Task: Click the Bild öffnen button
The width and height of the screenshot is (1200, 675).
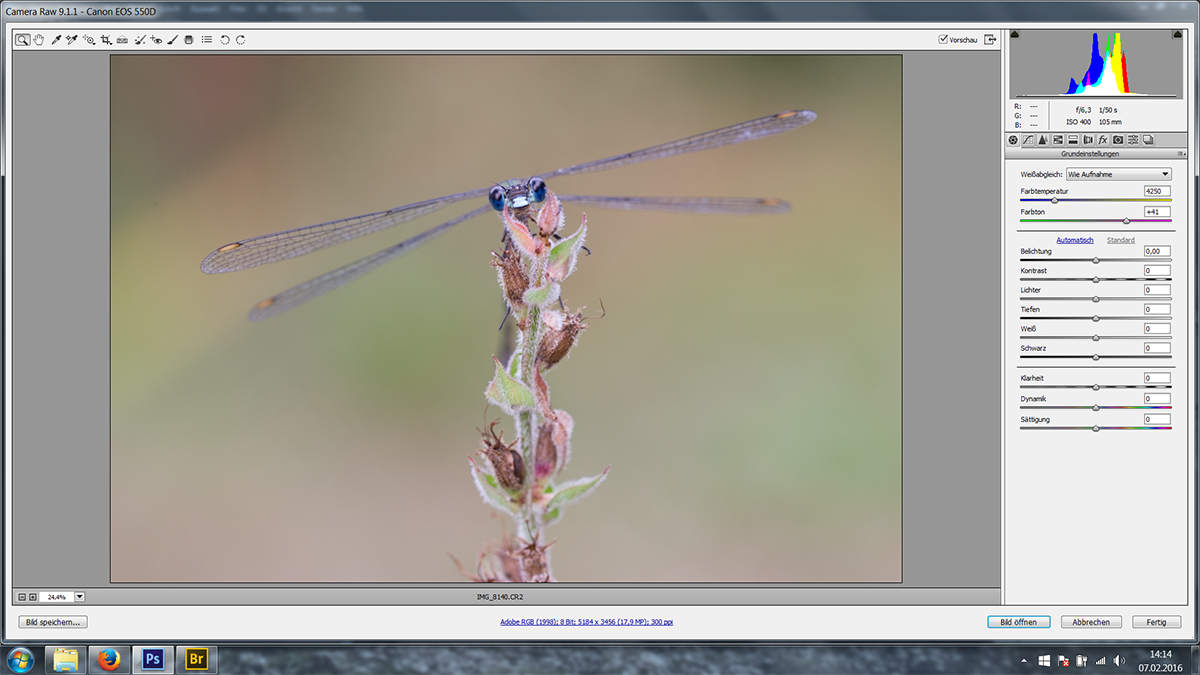Action: point(1018,622)
